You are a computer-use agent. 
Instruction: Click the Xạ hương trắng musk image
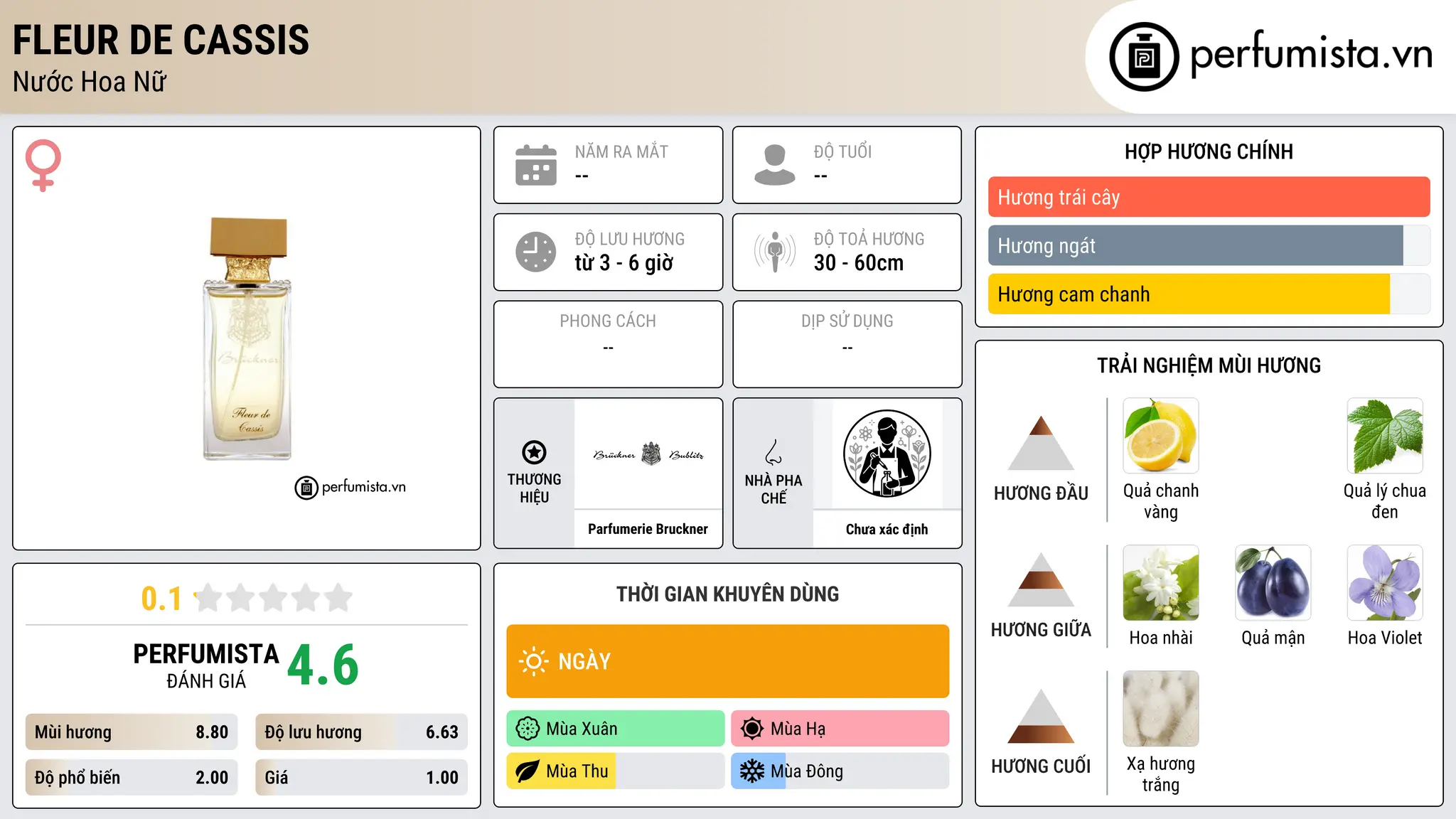point(1161,709)
